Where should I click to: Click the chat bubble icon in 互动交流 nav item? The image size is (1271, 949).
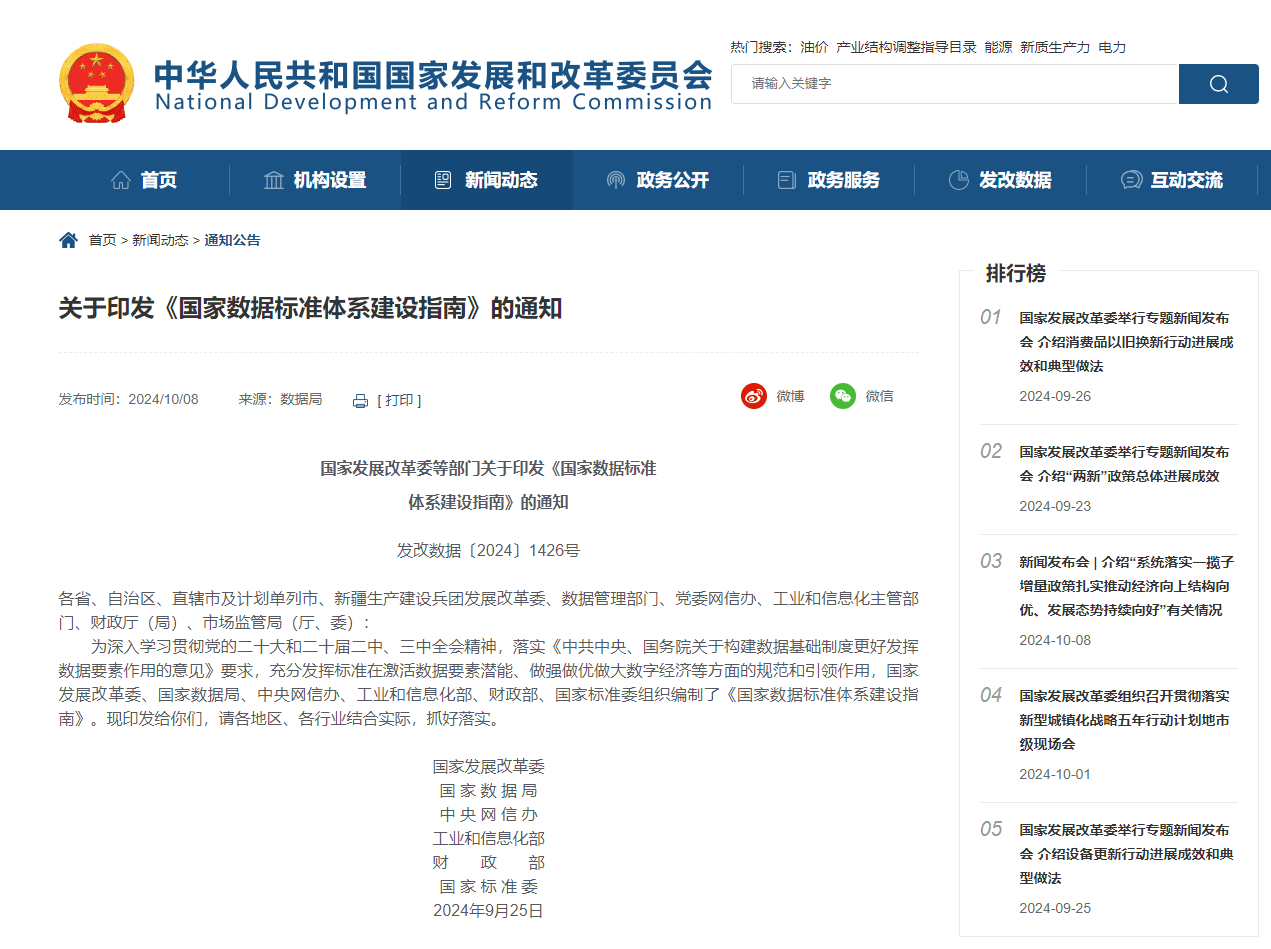tap(1131, 180)
